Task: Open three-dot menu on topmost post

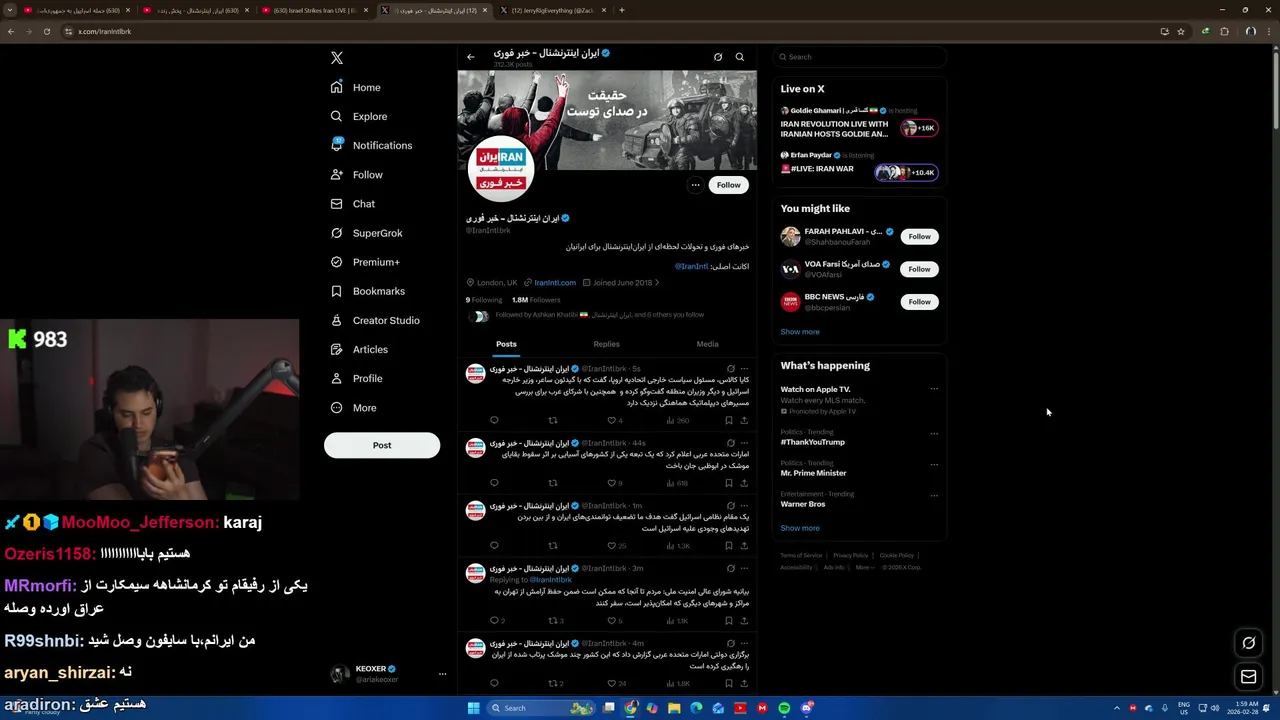Action: point(744,369)
